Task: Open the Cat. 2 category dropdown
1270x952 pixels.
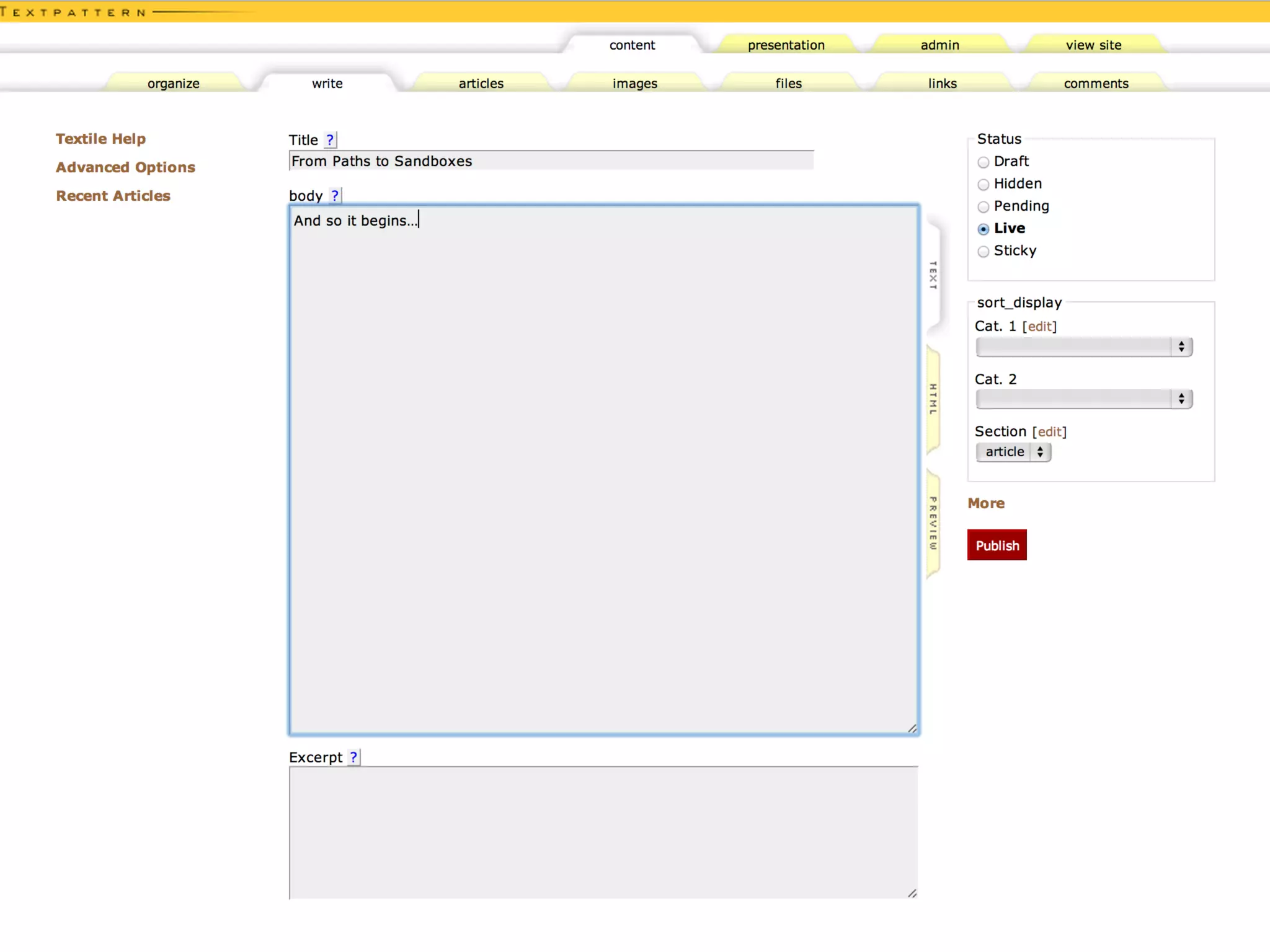Action: [x=1083, y=399]
